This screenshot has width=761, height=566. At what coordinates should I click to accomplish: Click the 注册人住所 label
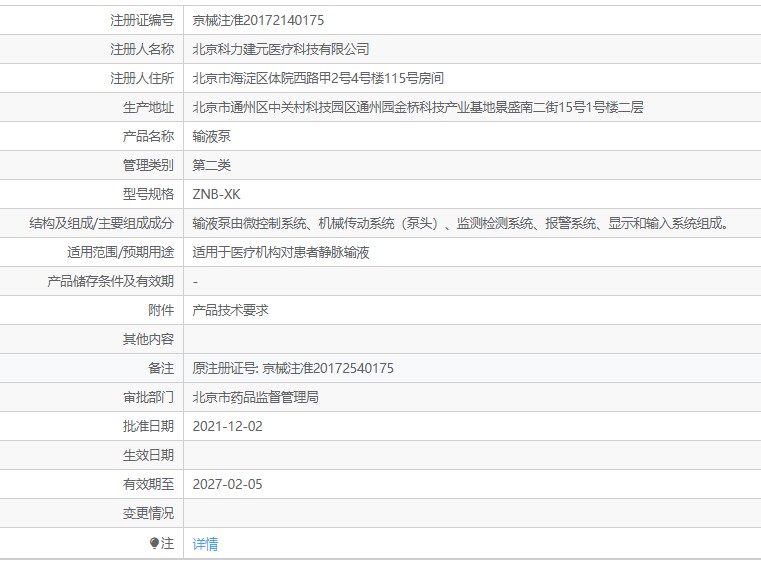(142, 78)
